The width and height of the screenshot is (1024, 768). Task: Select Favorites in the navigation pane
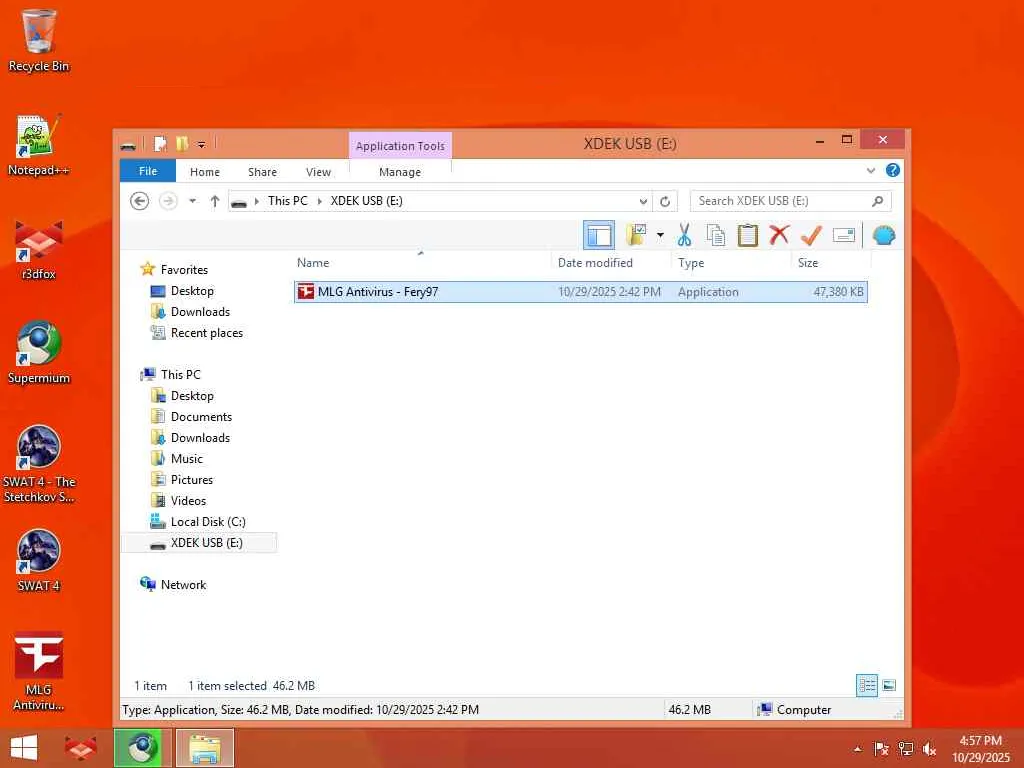click(x=184, y=270)
